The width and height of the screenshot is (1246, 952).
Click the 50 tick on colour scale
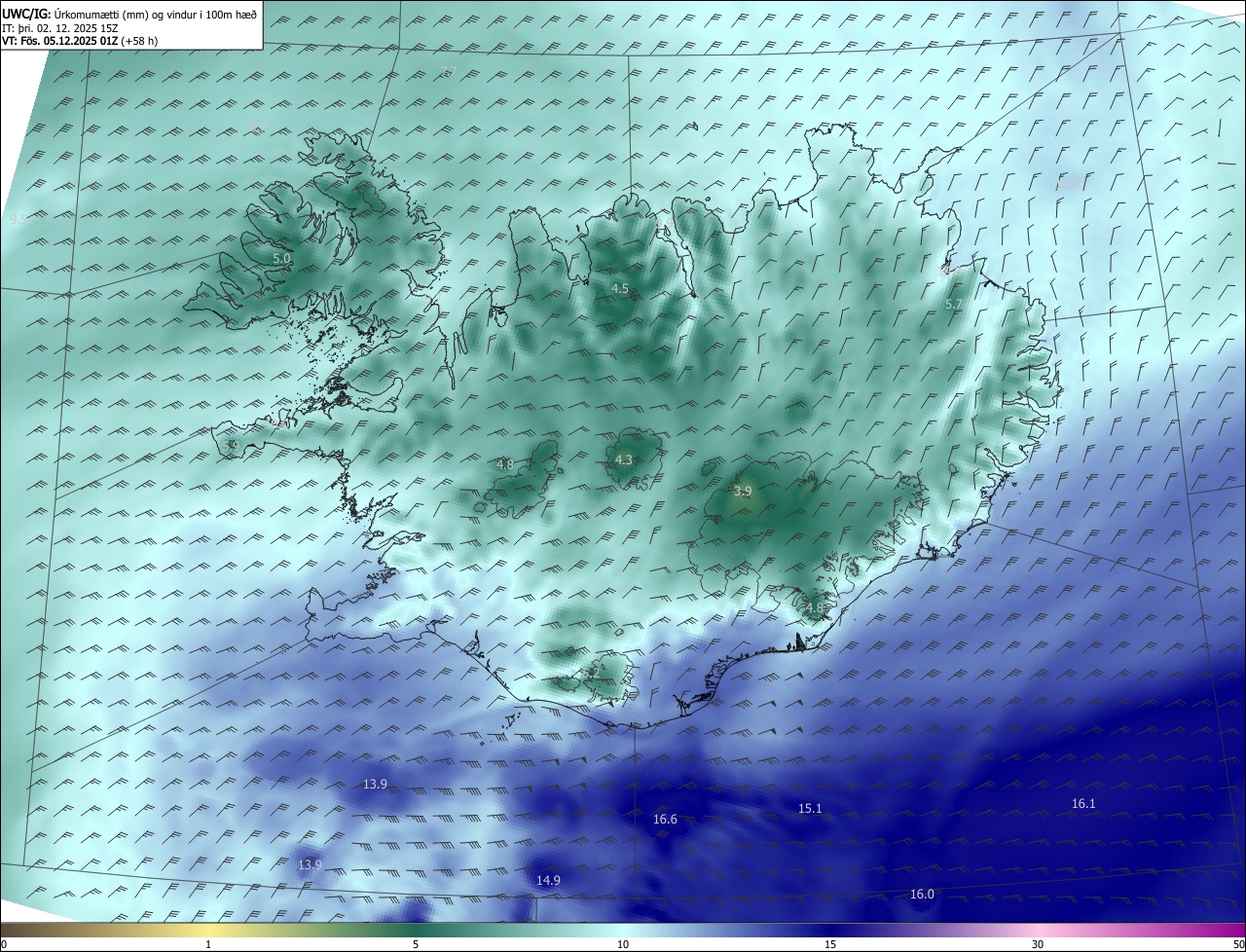[x=1237, y=944]
